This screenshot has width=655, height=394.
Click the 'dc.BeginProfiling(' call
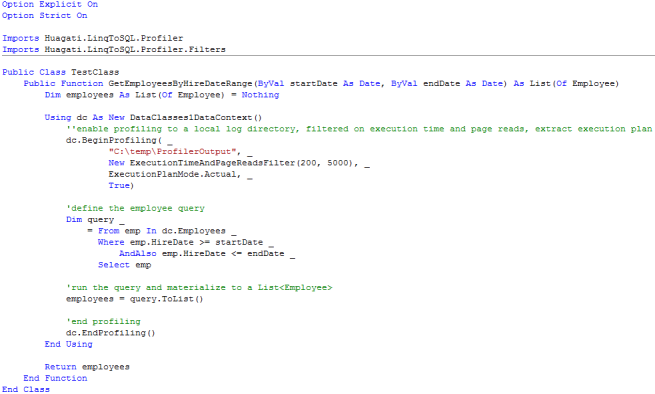[x=114, y=140]
